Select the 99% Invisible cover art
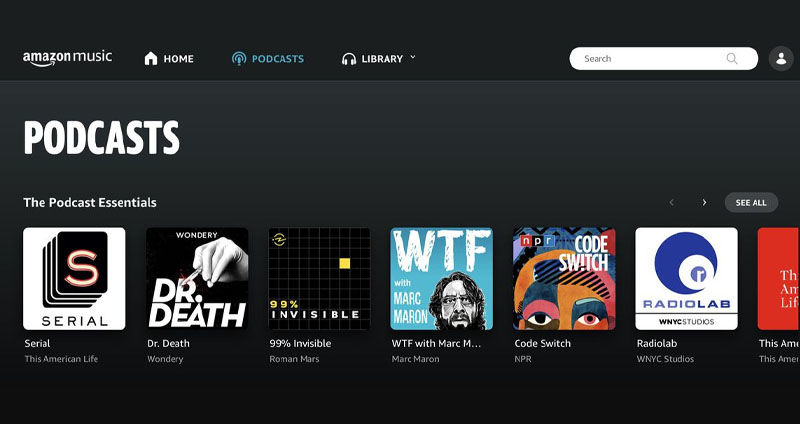 [x=319, y=279]
